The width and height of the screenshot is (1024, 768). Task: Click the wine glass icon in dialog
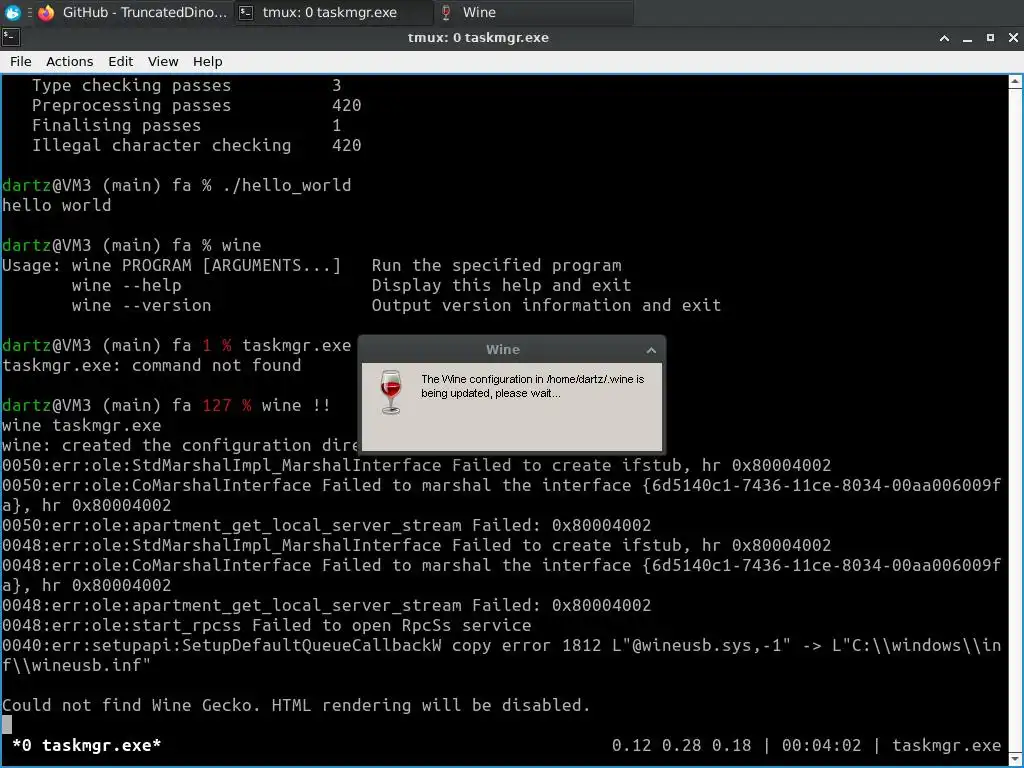(391, 392)
